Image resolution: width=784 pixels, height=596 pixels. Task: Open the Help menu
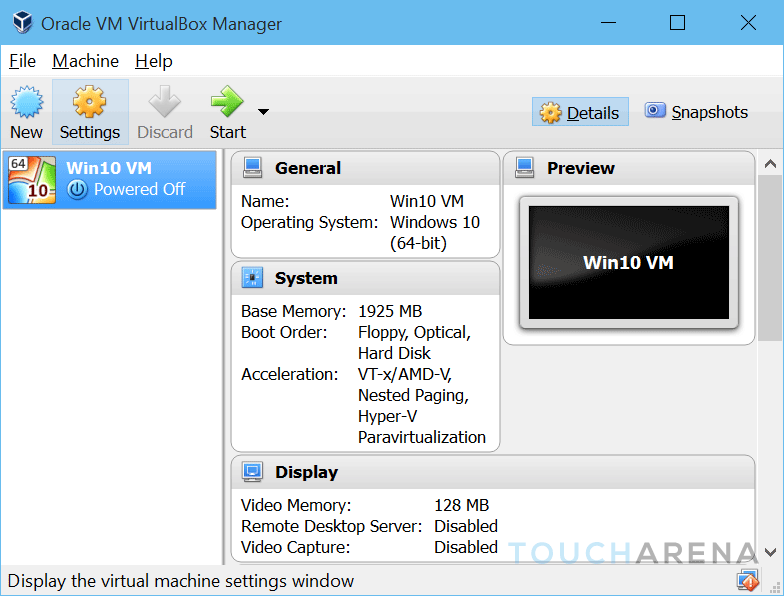[x=154, y=61]
